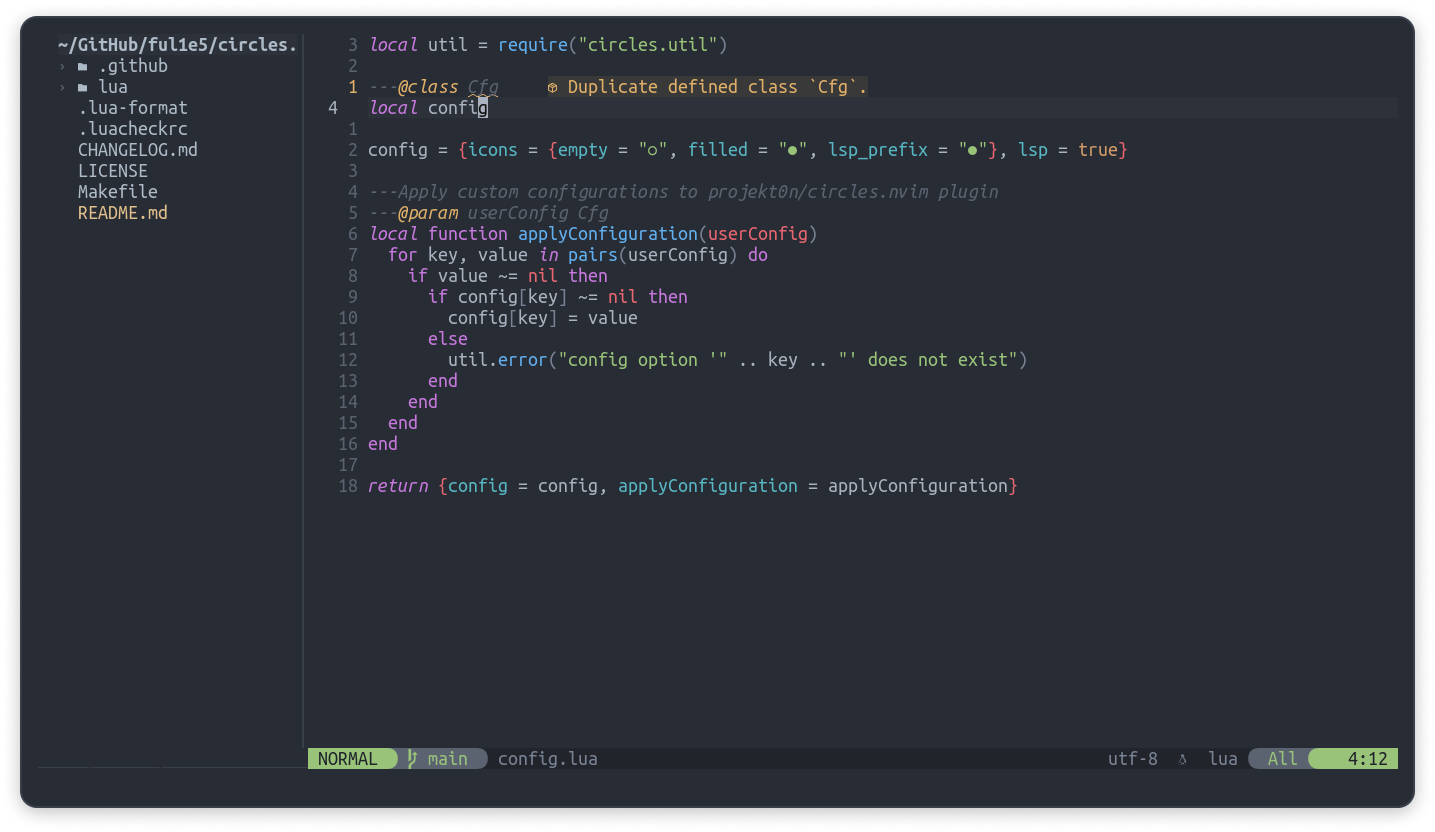Expand the lua folder tree
This screenshot has height=832, width=1435.
tap(62, 86)
